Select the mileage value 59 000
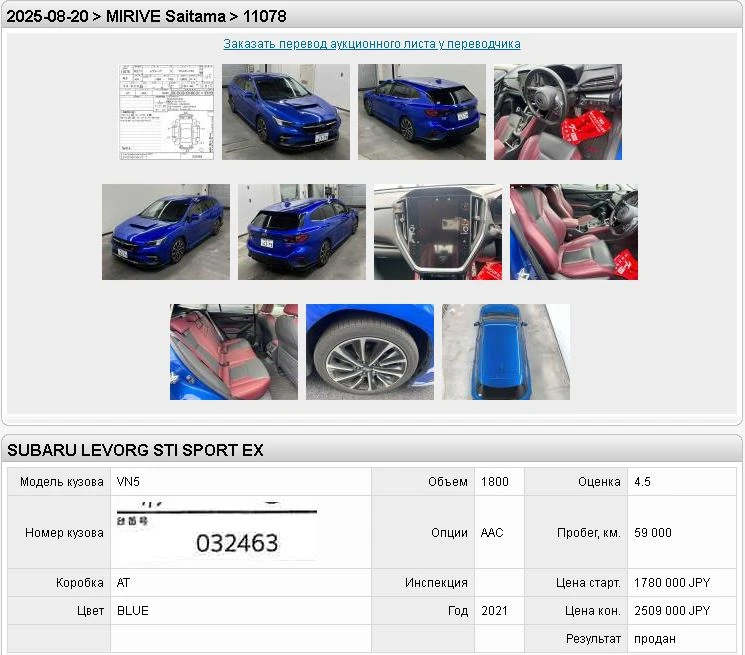 [x=652, y=533]
